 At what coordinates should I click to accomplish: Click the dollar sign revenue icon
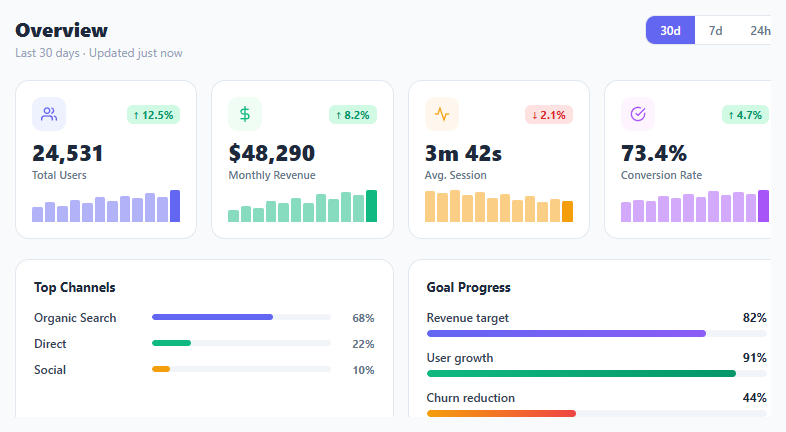click(x=245, y=114)
